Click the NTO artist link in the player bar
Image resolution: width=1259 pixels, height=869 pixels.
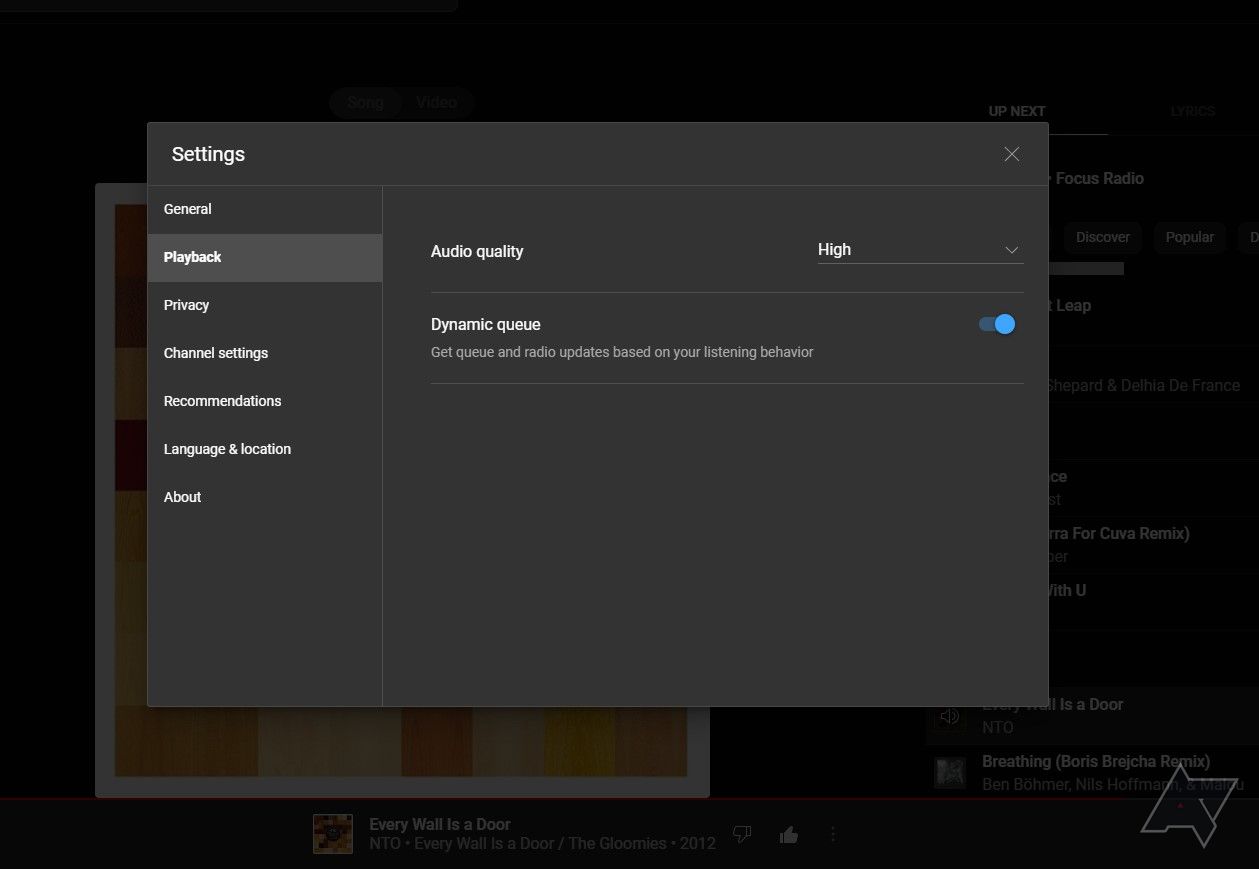tap(384, 843)
